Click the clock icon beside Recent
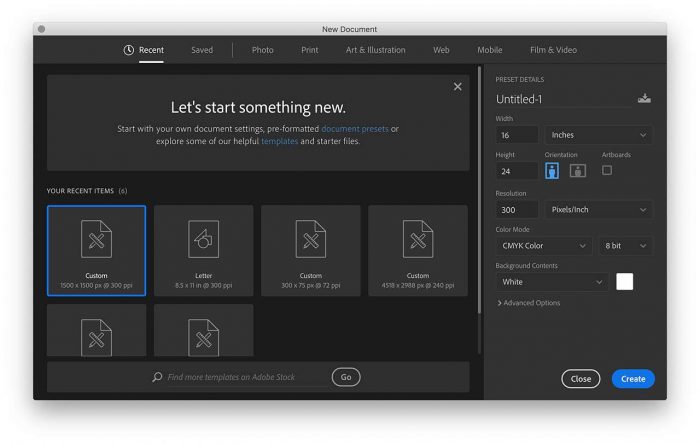700x444 pixels. [129, 50]
